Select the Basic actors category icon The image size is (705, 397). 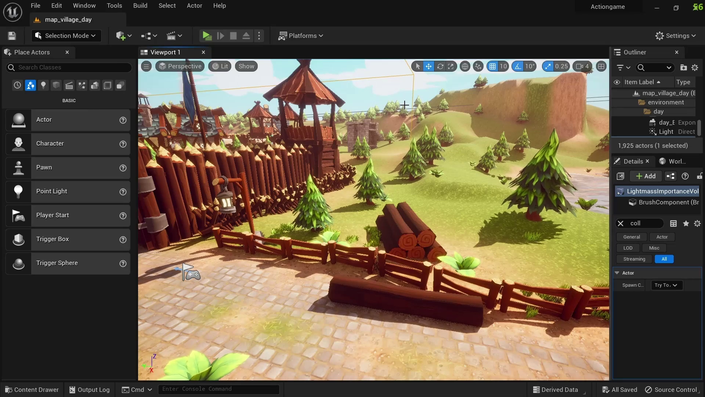[30, 85]
